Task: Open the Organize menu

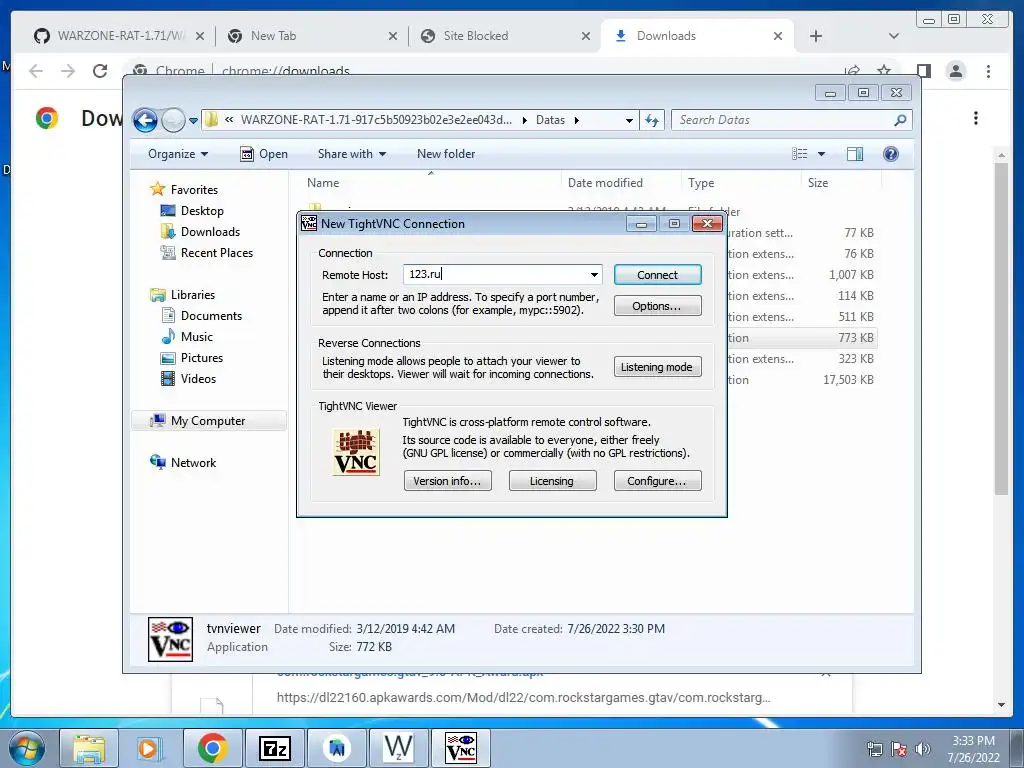Action: [x=178, y=154]
